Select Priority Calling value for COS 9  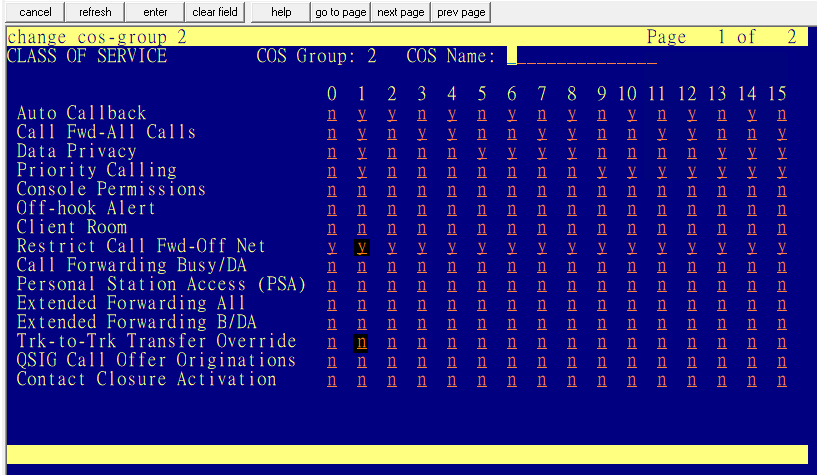click(602, 171)
